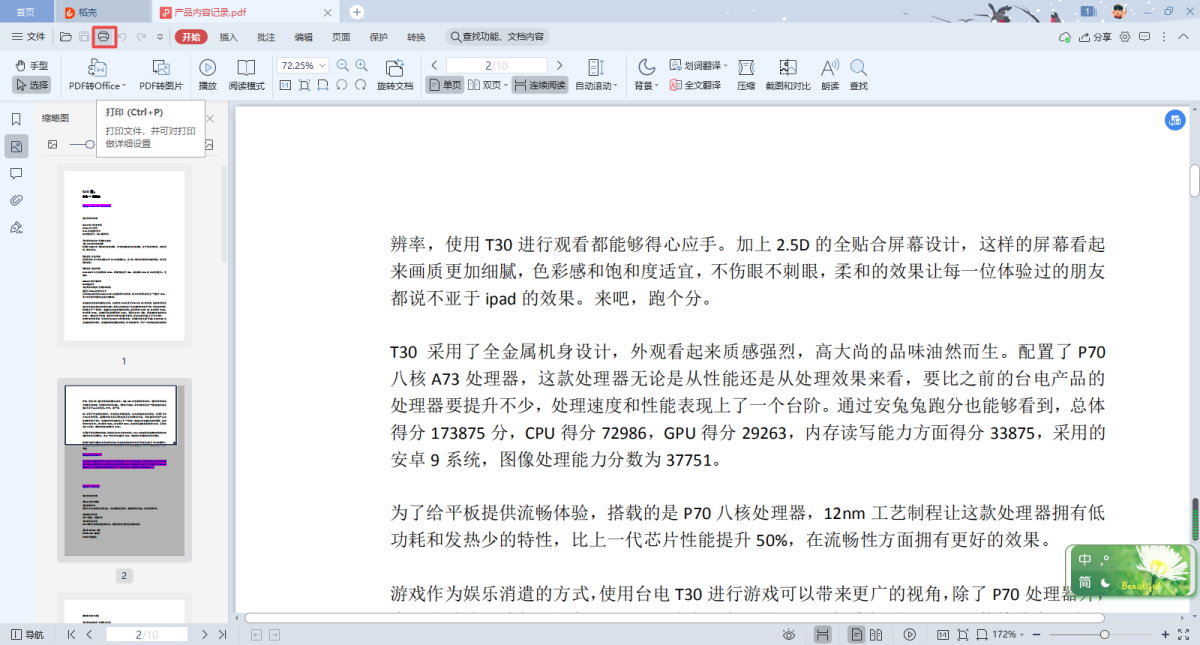Toggle 连续阅读 continuous reading mode
Image resolution: width=1200 pixels, height=645 pixels.
[x=540, y=85]
